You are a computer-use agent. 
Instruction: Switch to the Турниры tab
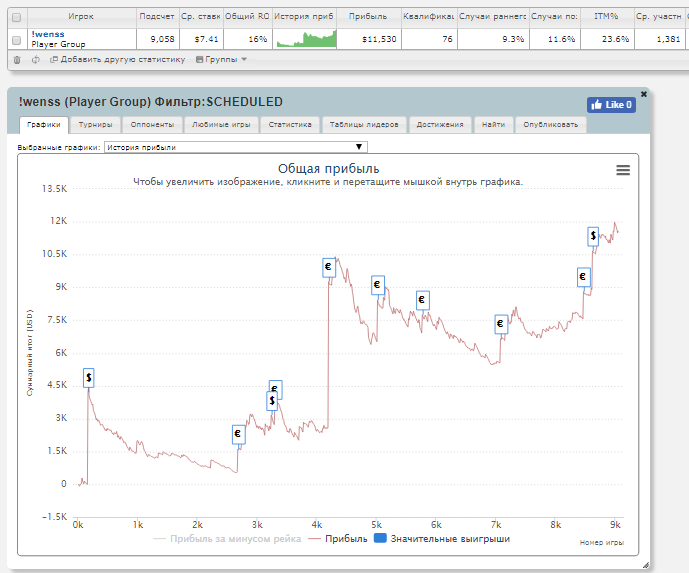(x=96, y=125)
